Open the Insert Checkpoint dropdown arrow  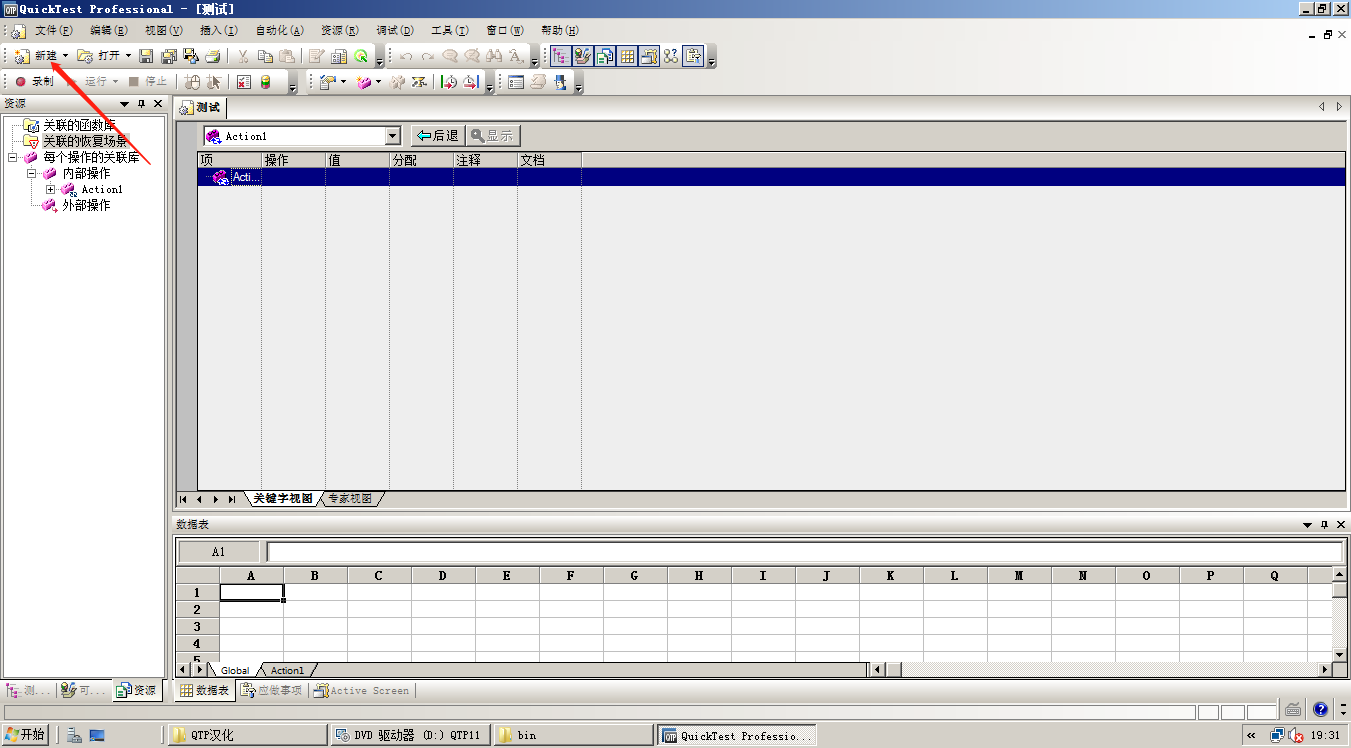343,82
